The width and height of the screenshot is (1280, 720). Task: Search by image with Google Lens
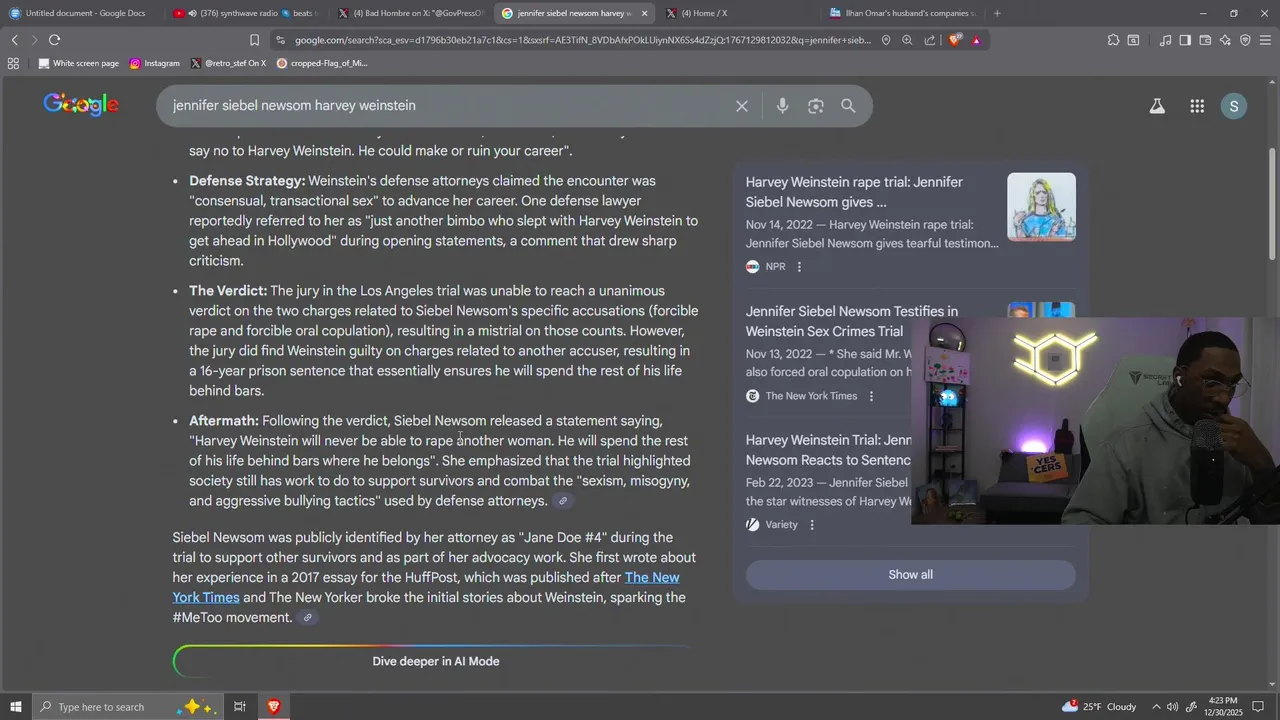point(816,106)
